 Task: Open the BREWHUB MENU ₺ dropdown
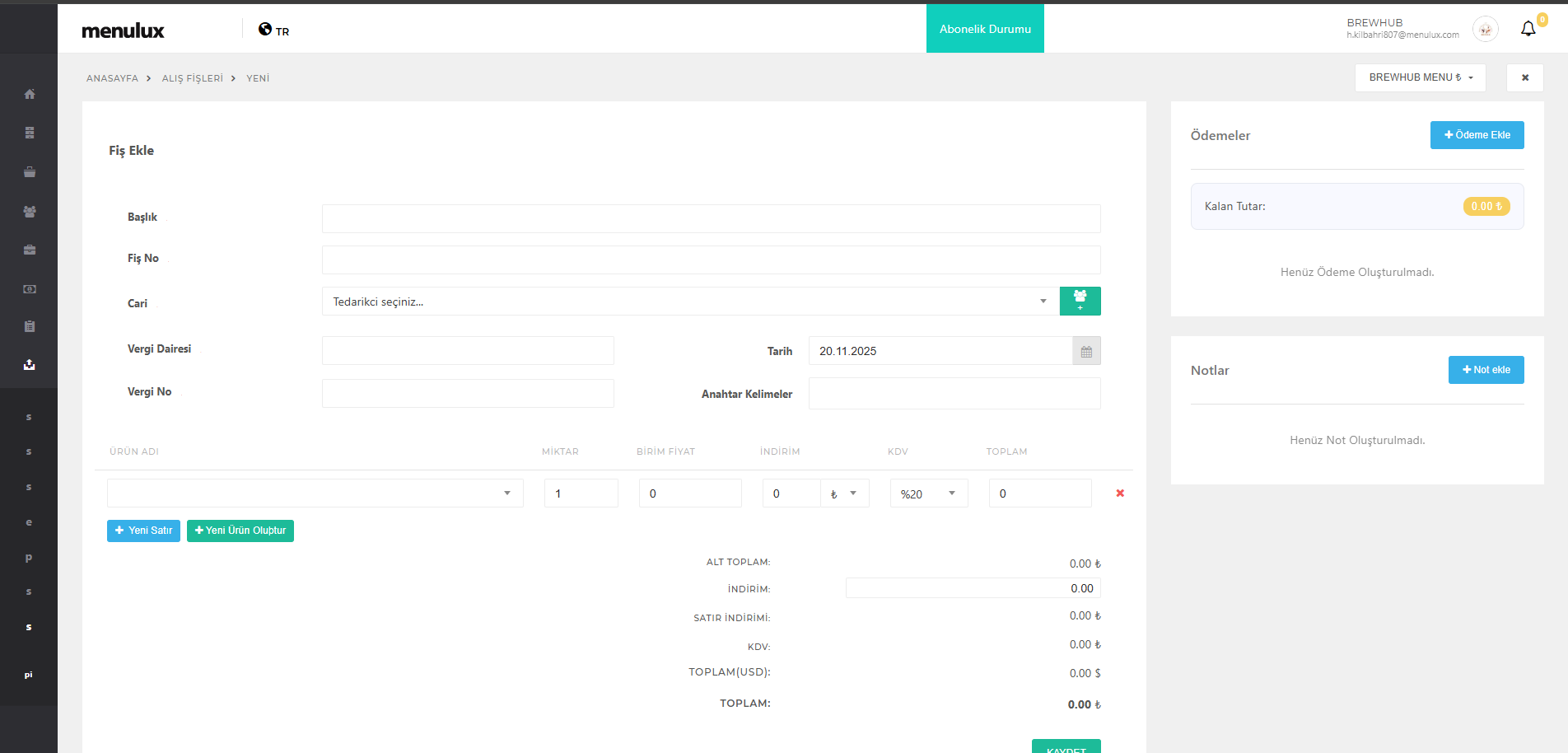(x=1420, y=77)
